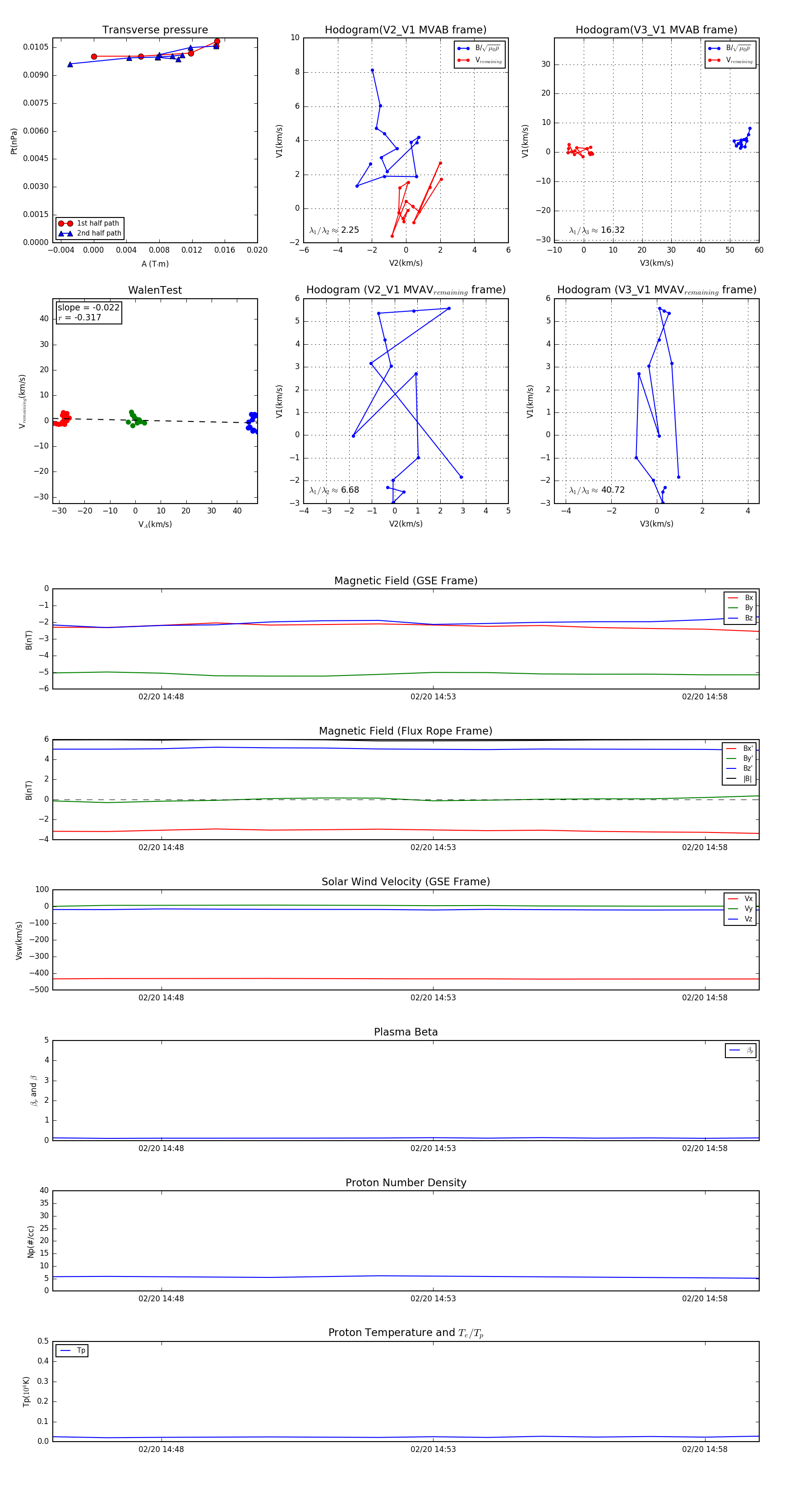The width and height of the screenshot is (812, 1489).
Task: Click the 'Plasma Beta' title
Action: pyautogui.click(x=406, y=1032)
